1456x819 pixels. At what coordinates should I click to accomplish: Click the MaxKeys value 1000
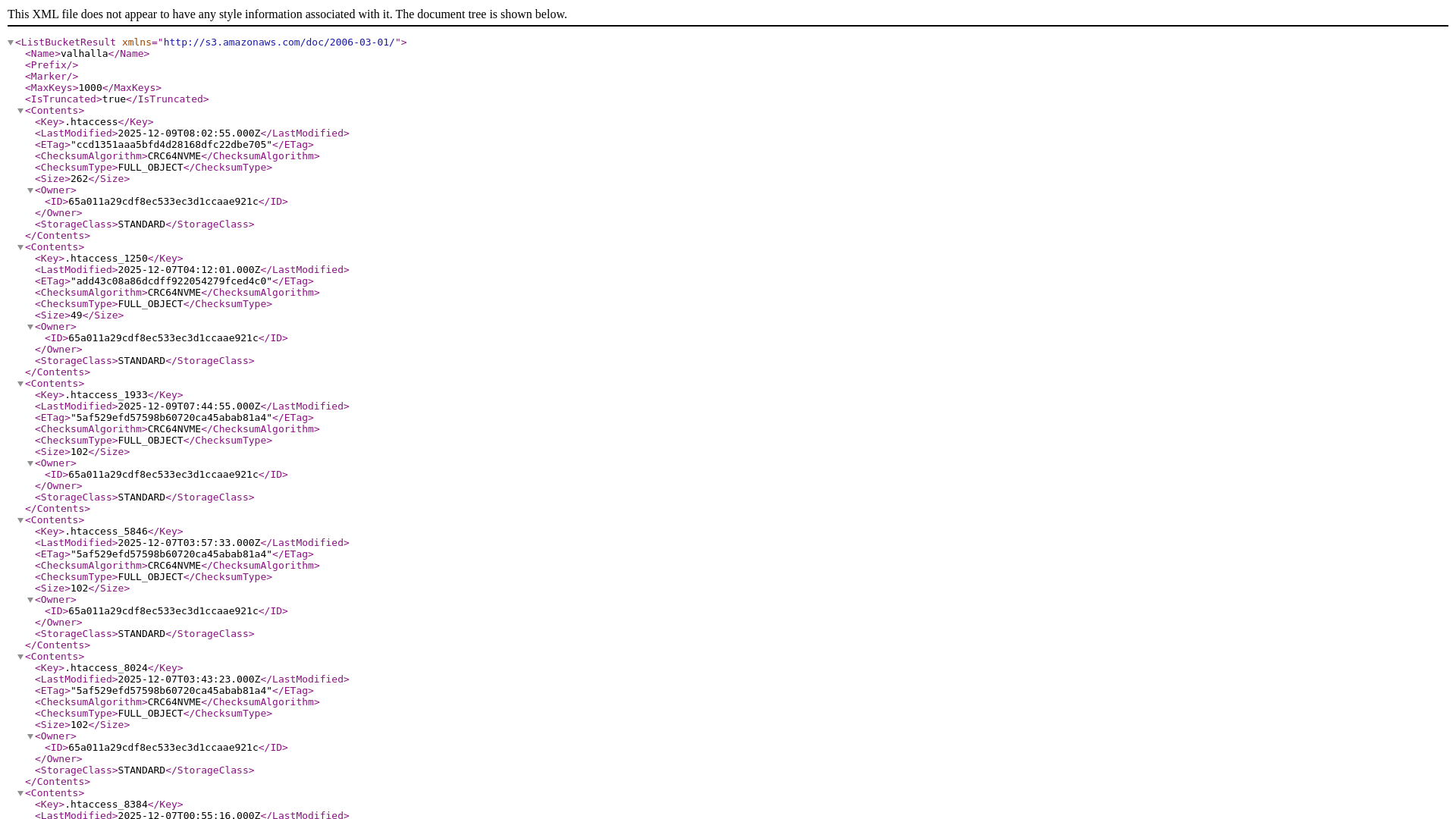click(x=90, y=88)
